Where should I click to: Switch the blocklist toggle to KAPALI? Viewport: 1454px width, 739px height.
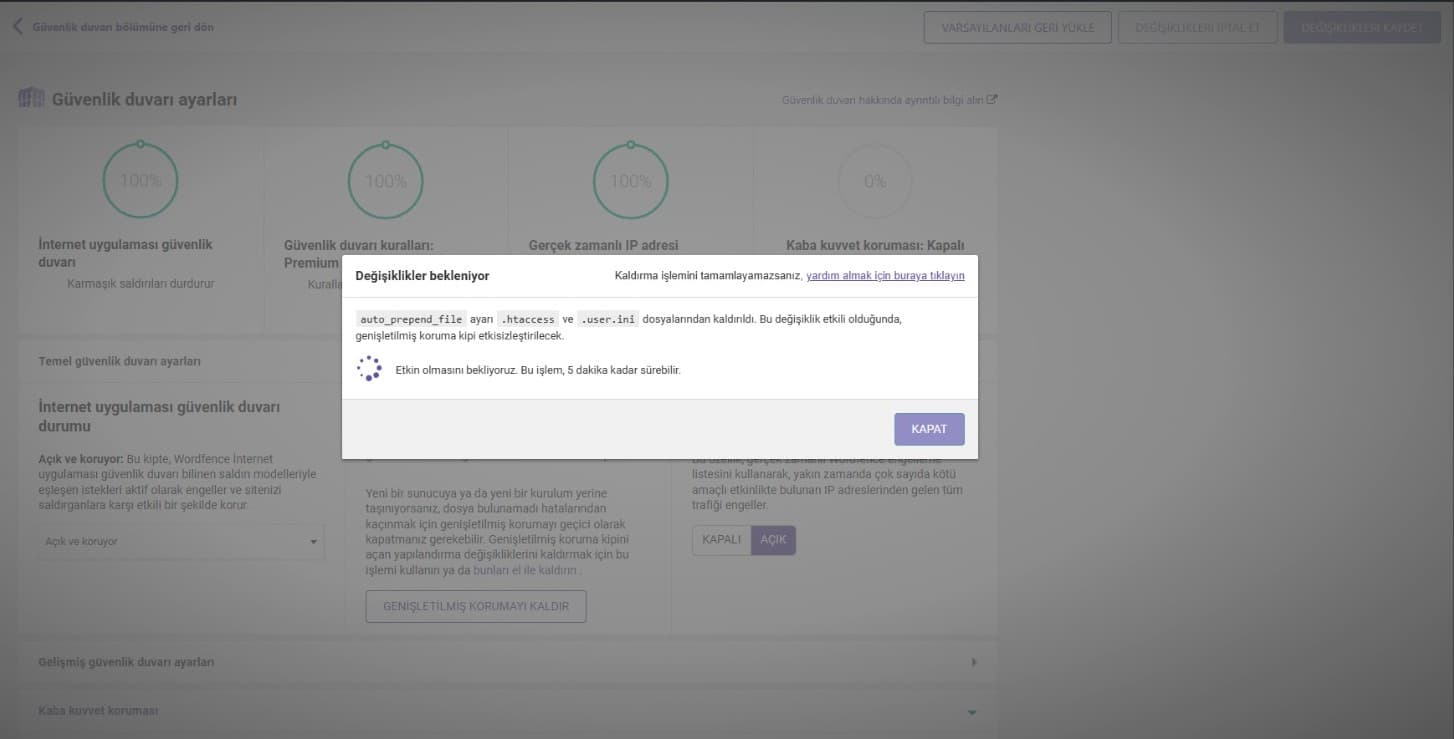721,540
